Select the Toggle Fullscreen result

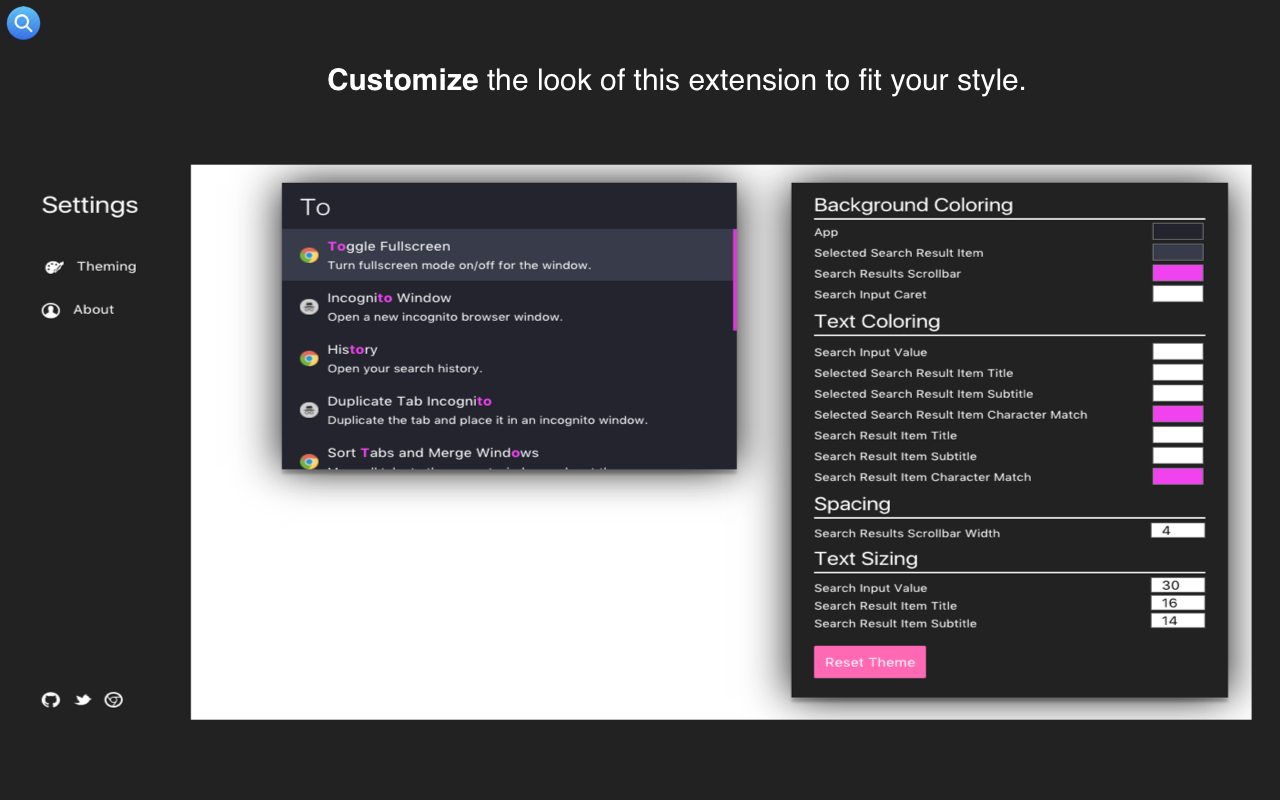508,255
